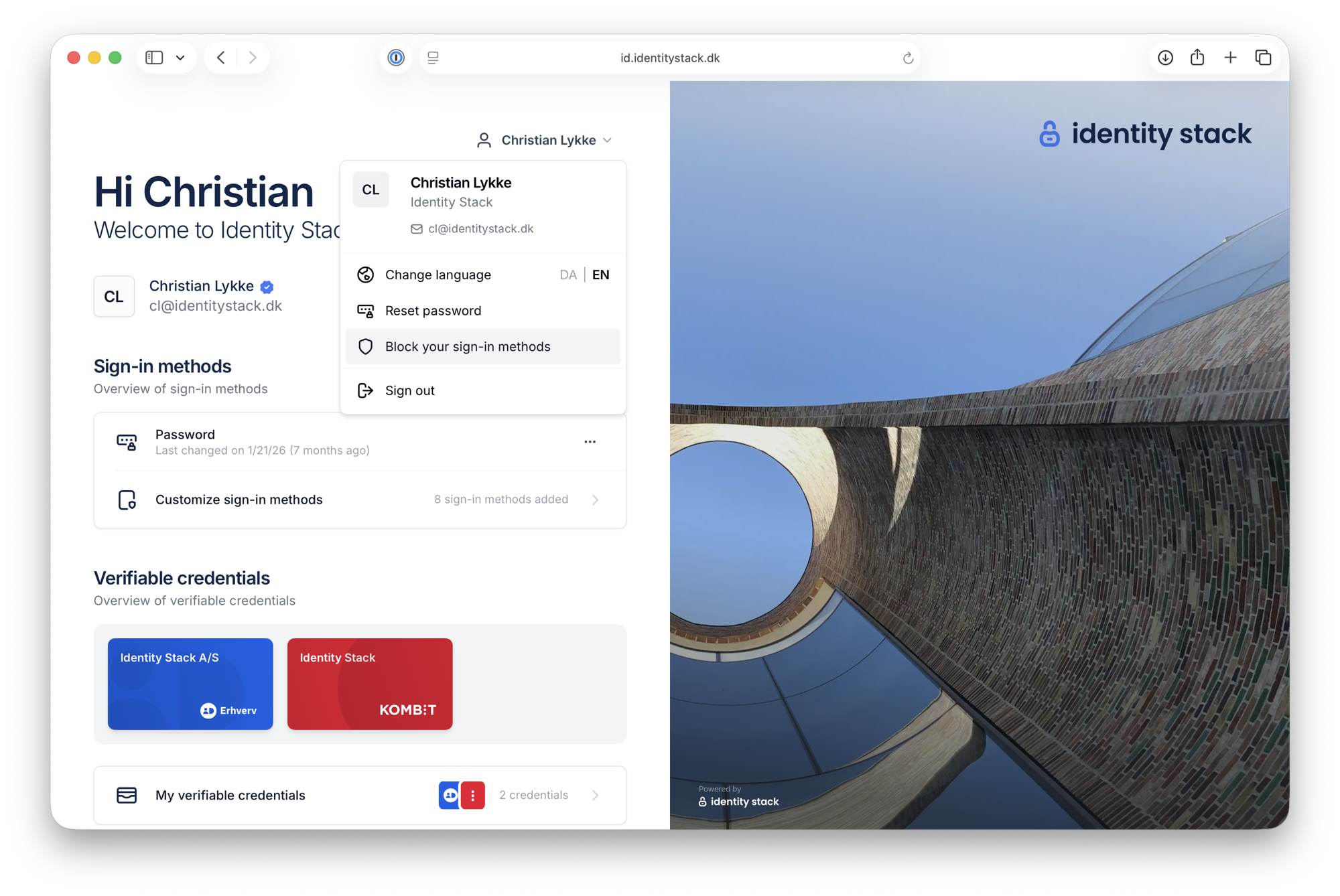Viewport: 1340px width, 896px height.
Task: Open Customize sign-in methods
Action: pyautogui.click(x=360, y=500)
